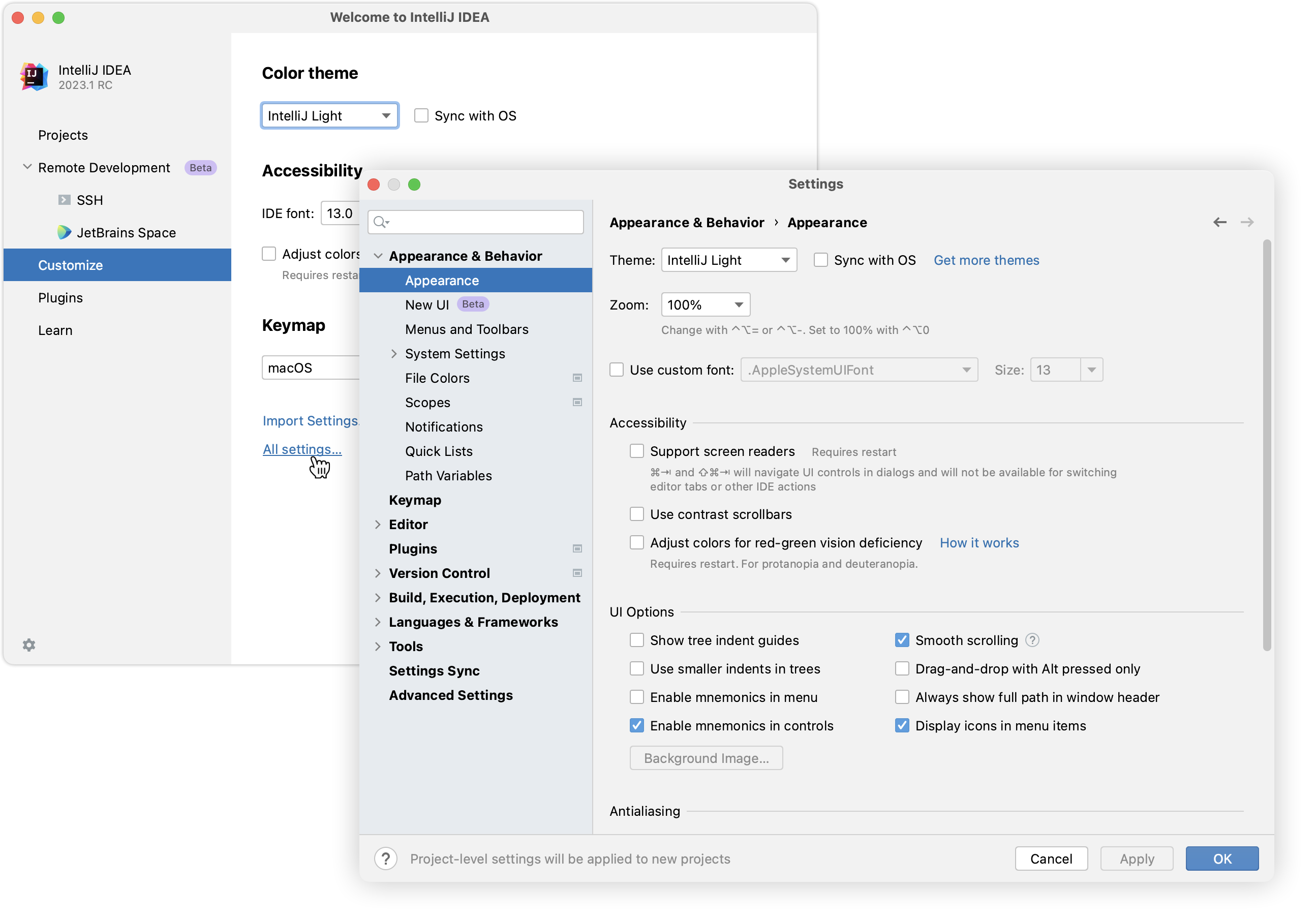Expand the Version Control node
The height and width of the screenshot is (920, 1316).
[378, 573]
